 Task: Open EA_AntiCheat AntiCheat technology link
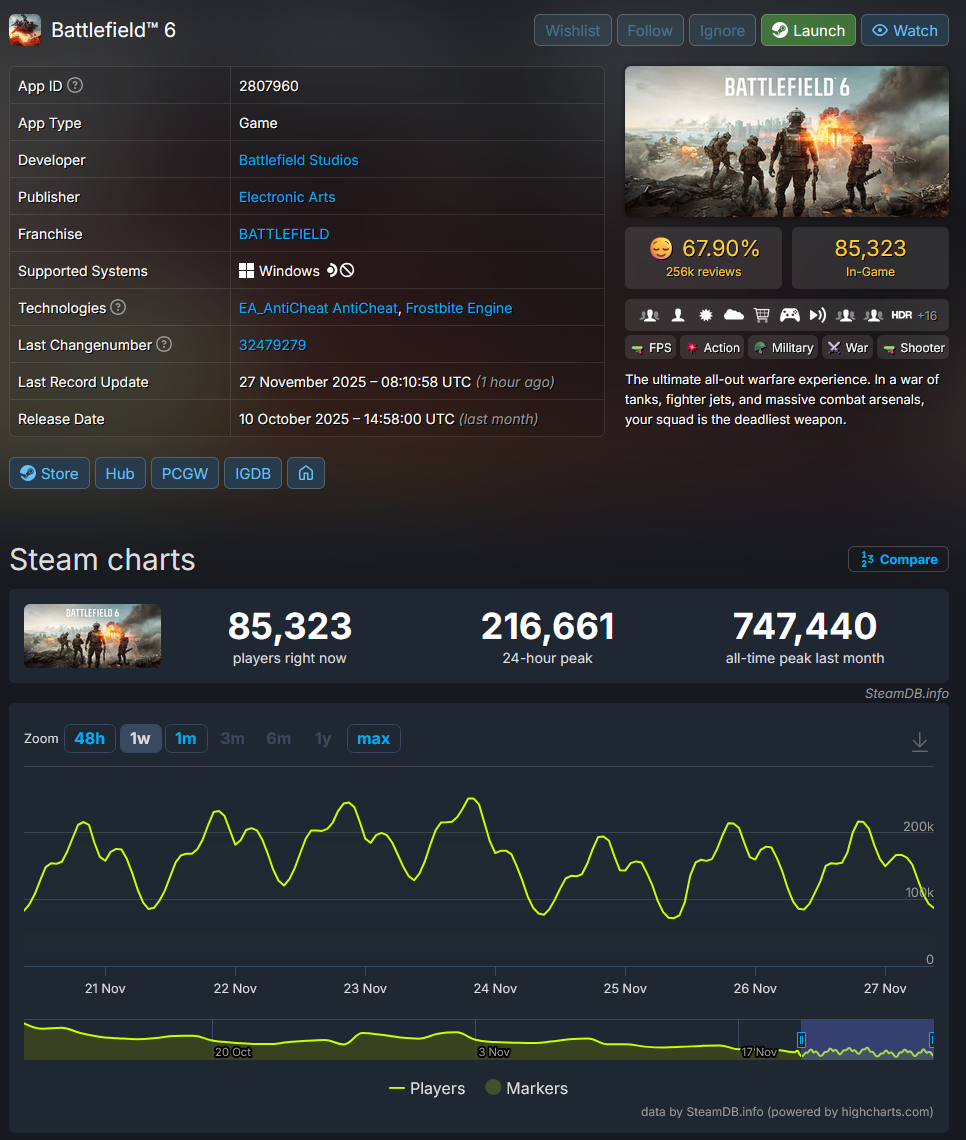pos(318,308)
